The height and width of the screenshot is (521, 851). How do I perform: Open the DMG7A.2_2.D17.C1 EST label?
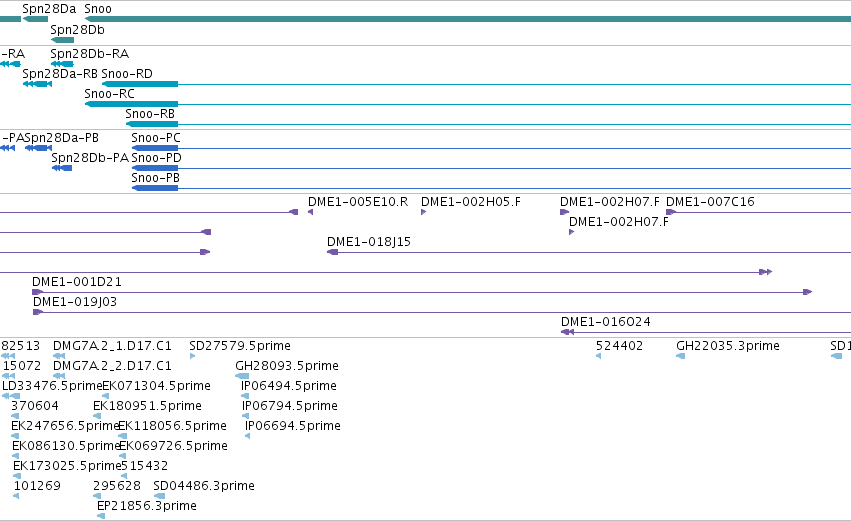(x=112, y=366)
